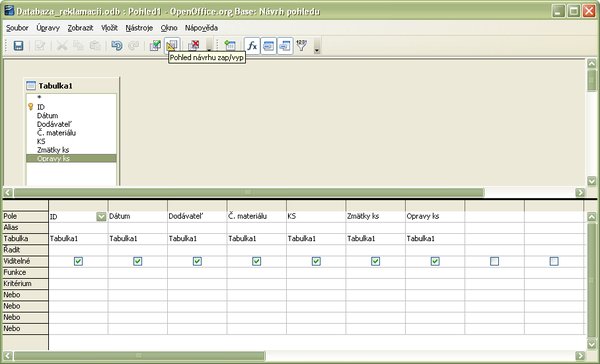Image resolution: width=600 pixels, height=364 pixels.
Task: Click the Řadit row header
Action: click(25, 250)
